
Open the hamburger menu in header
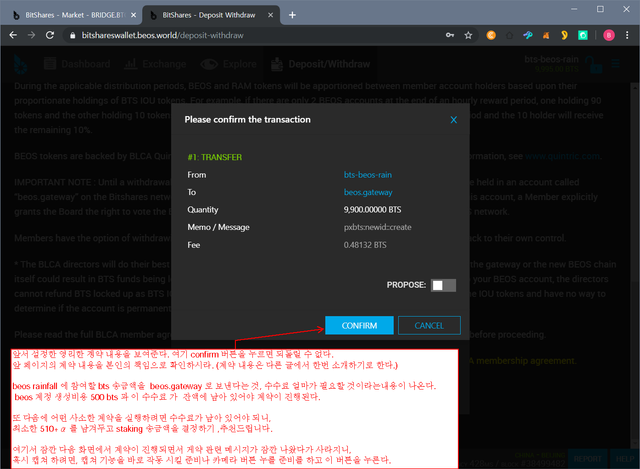click(616, 64)
